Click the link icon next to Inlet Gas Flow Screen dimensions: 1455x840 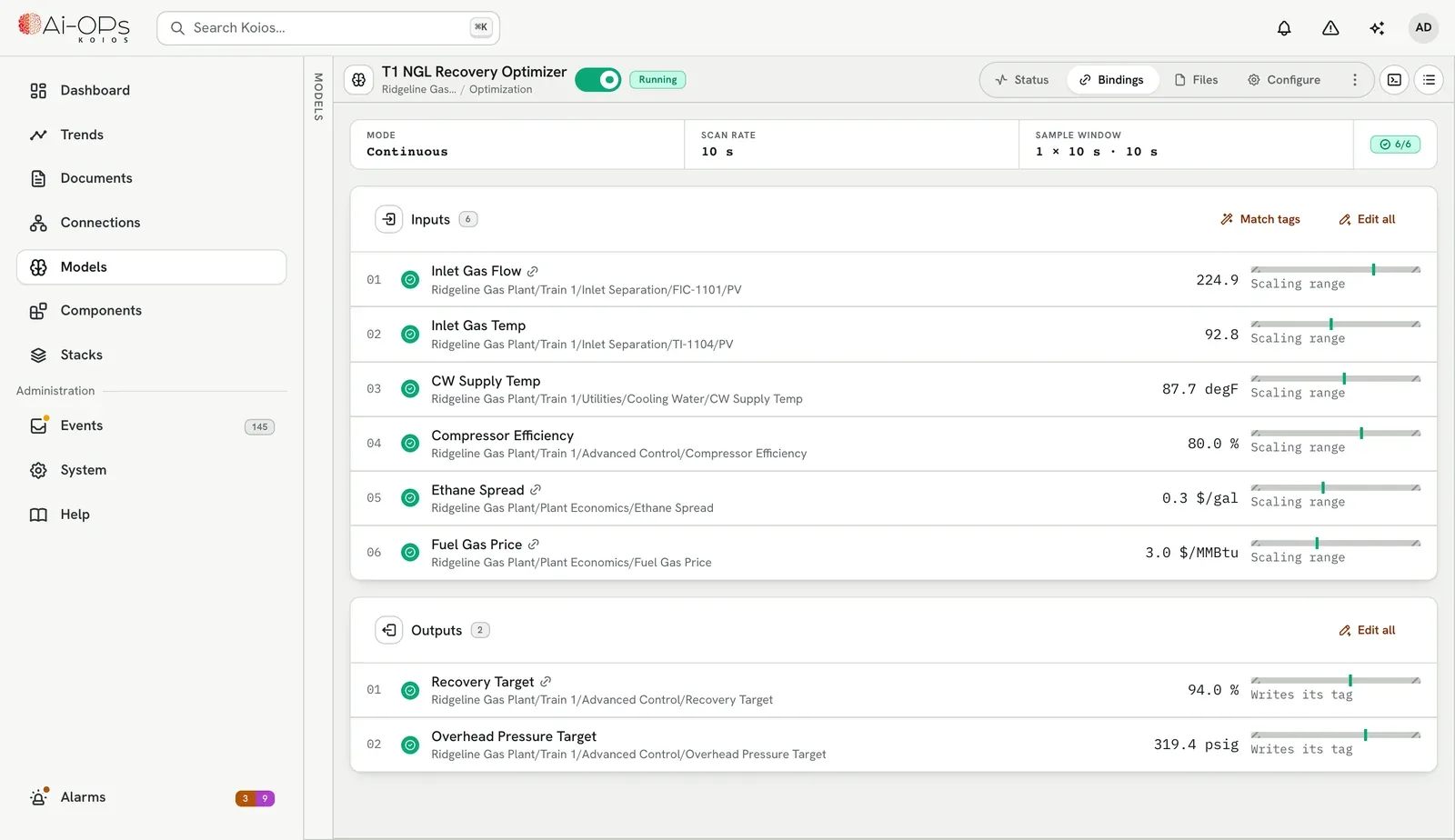[x=533, y=271]
